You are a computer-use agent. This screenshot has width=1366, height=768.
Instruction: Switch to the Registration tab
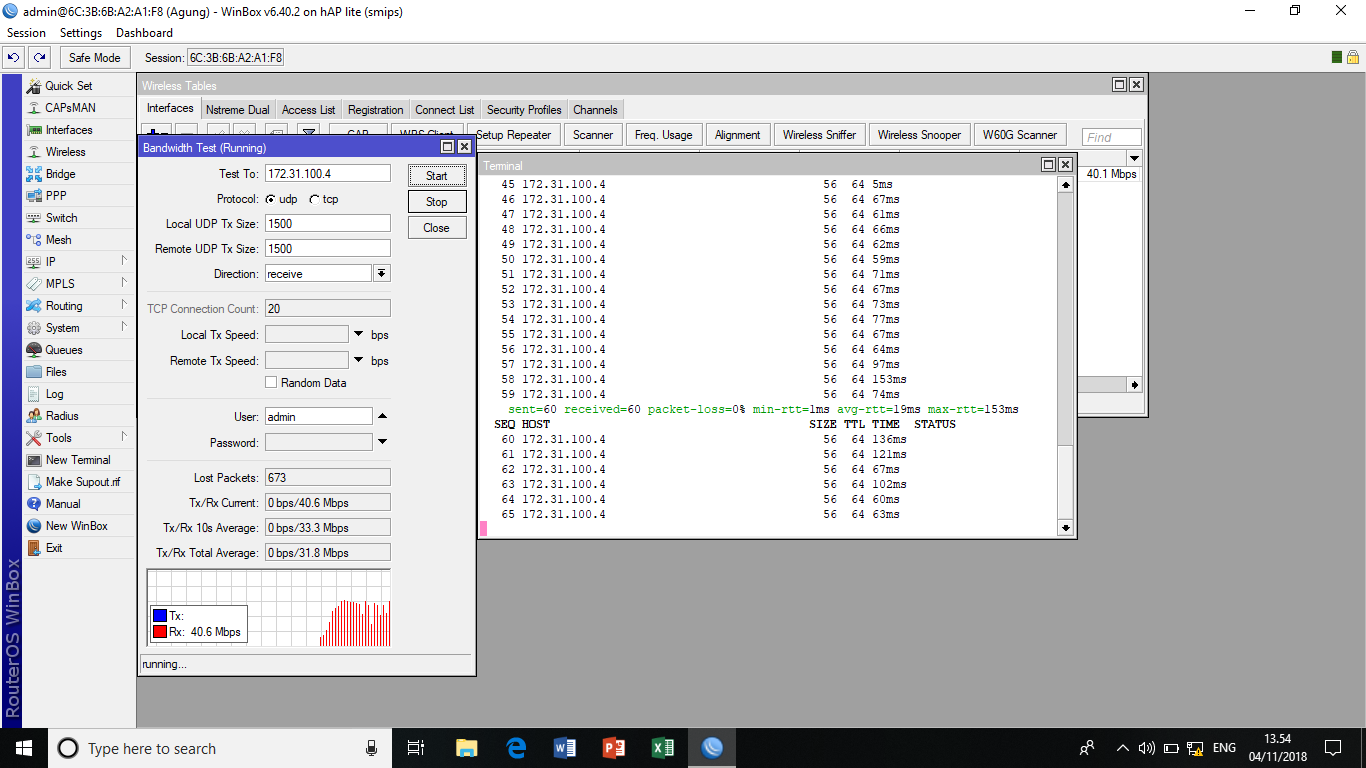pyautogui.click(x=375, y=109)
